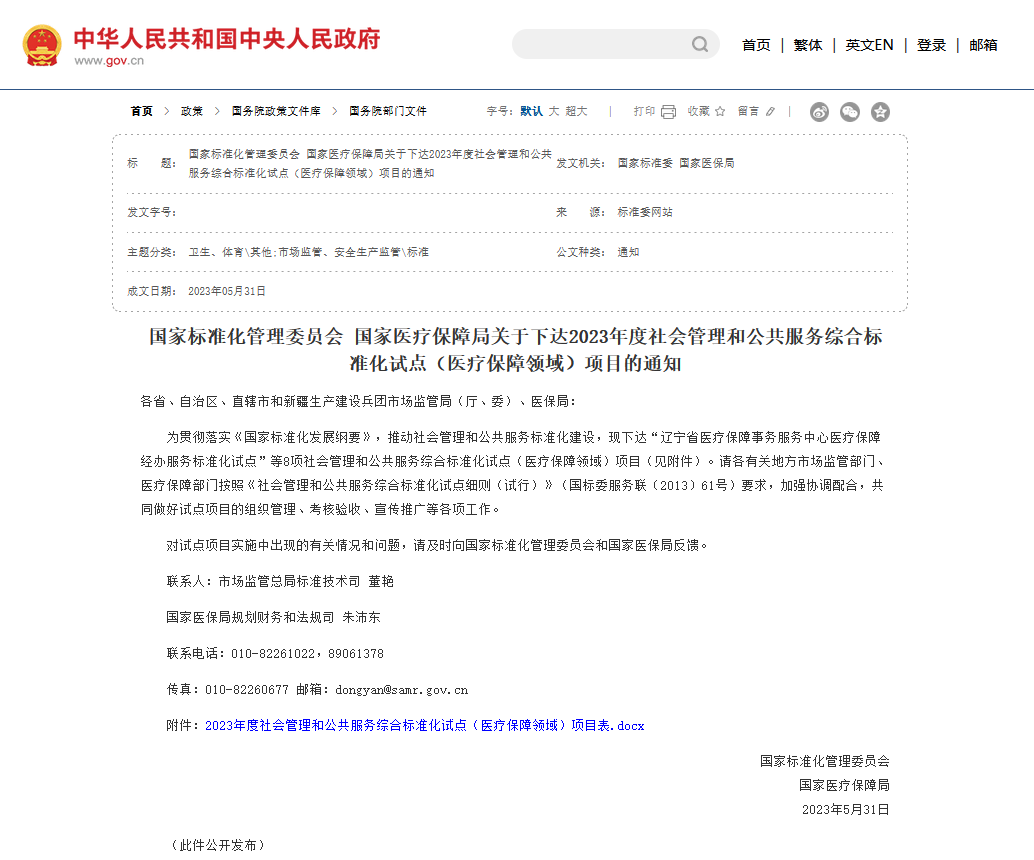Click the pencil icon beside 留言

[x=770, y=111]
